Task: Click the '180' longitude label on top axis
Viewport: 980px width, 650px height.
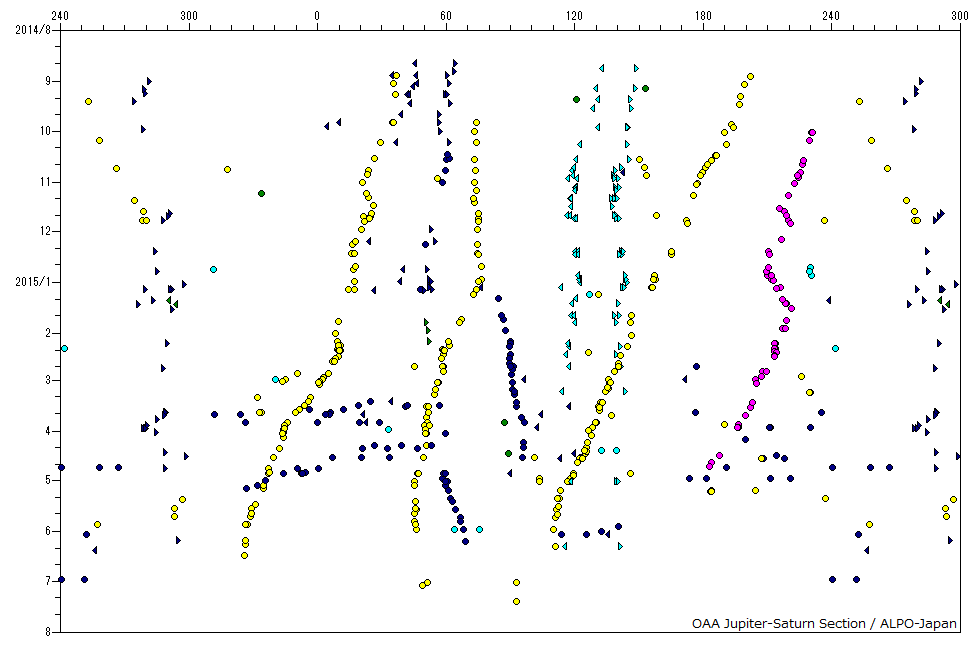Action: [x=703, y=16]
